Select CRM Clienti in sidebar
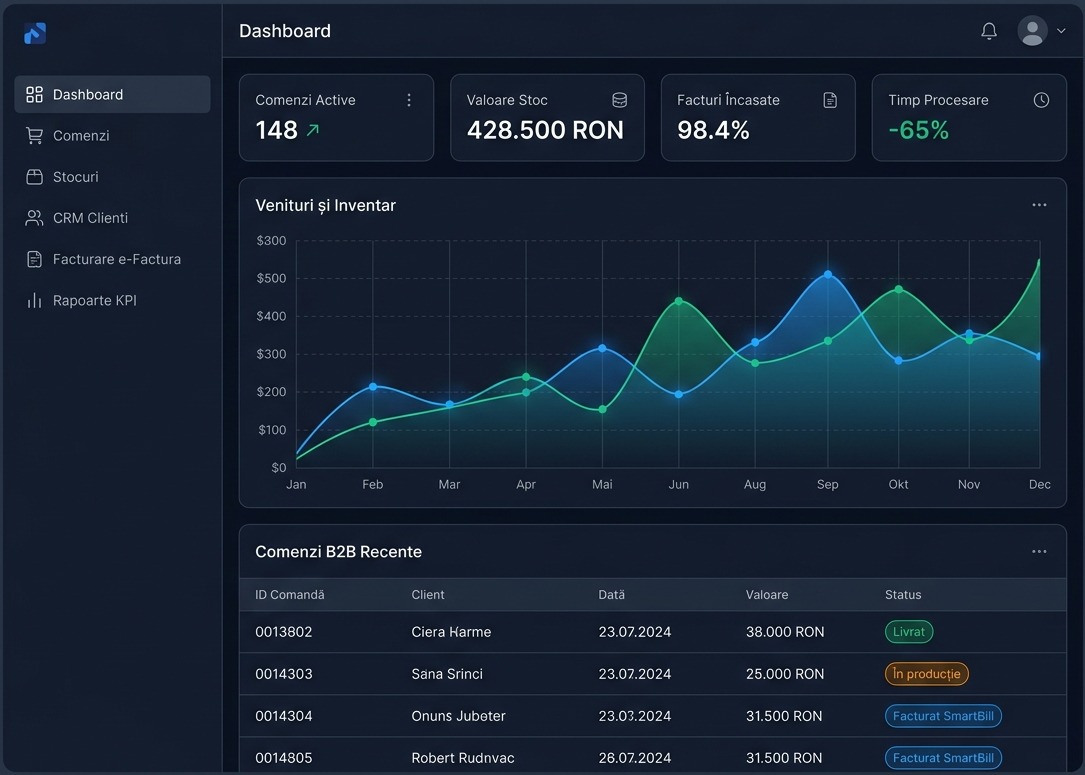This screenshot has height=775, width=1085. click(x=112, y=218)
